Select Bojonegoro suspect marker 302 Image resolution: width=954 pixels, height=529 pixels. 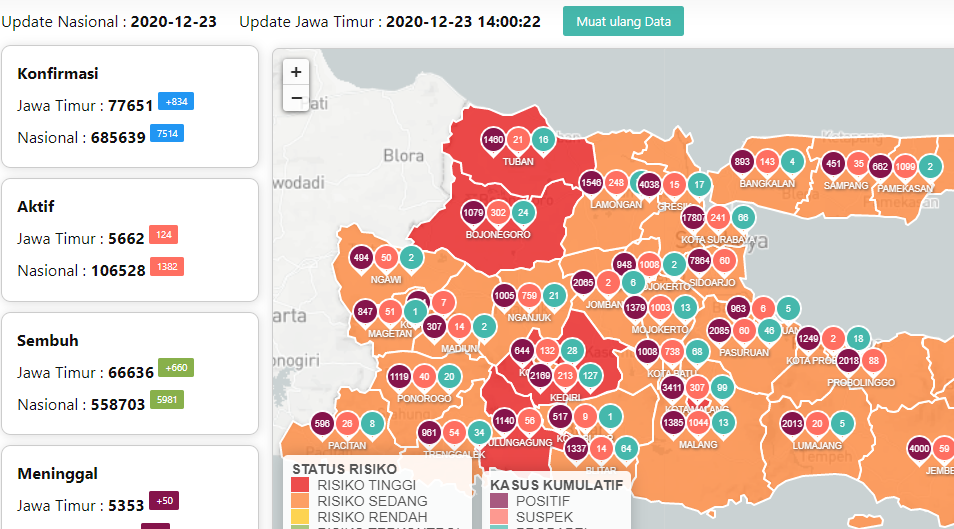pos(498,213)
